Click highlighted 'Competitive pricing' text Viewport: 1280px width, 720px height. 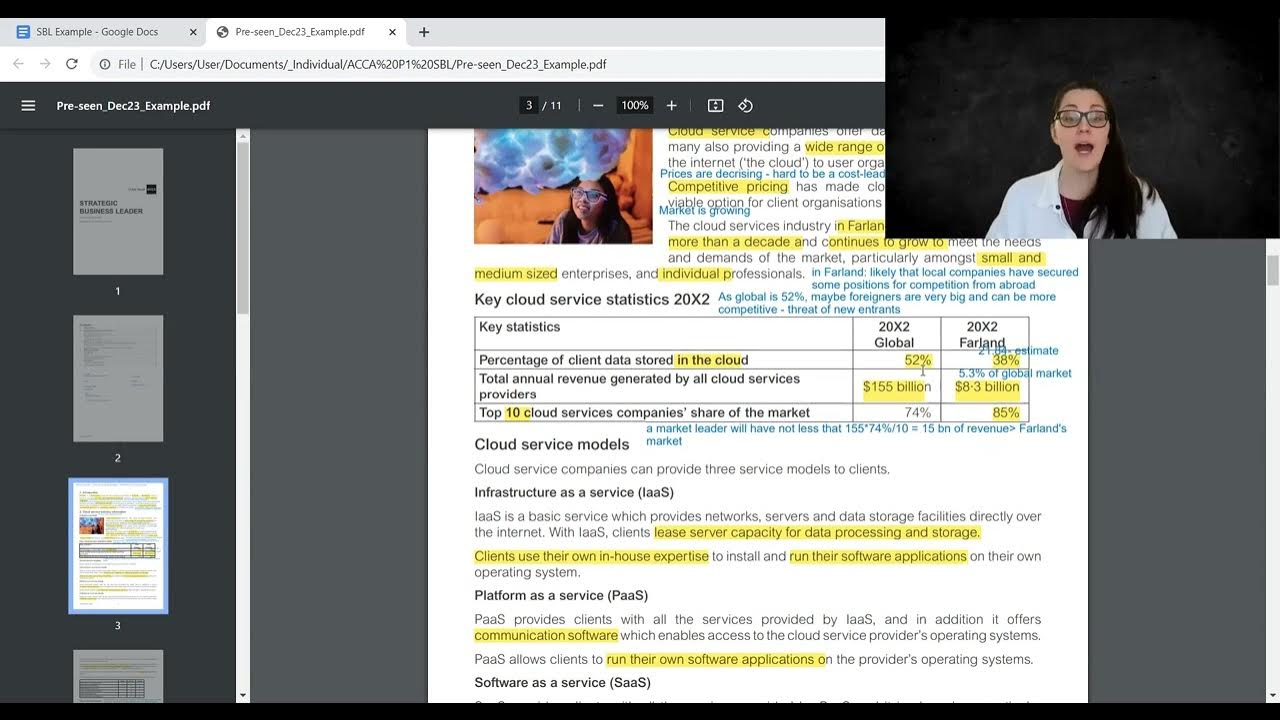click(728, 186)
